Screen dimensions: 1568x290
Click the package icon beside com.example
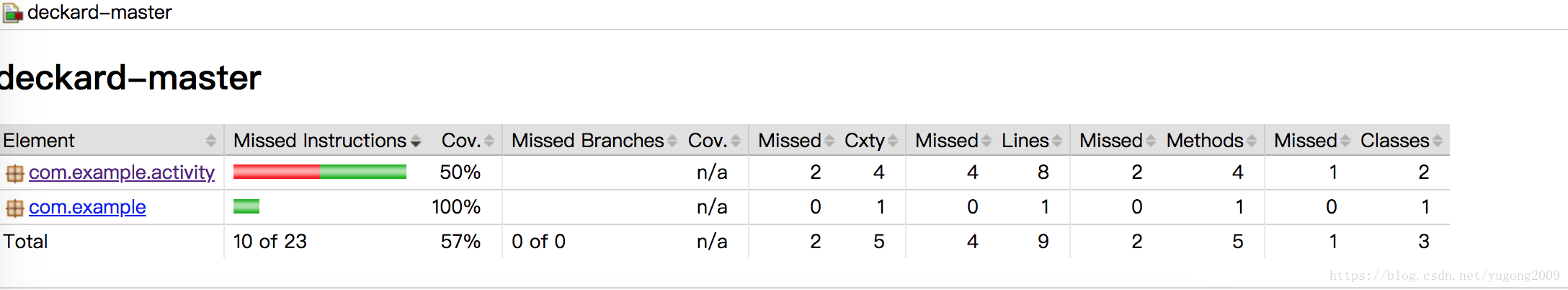14,208
